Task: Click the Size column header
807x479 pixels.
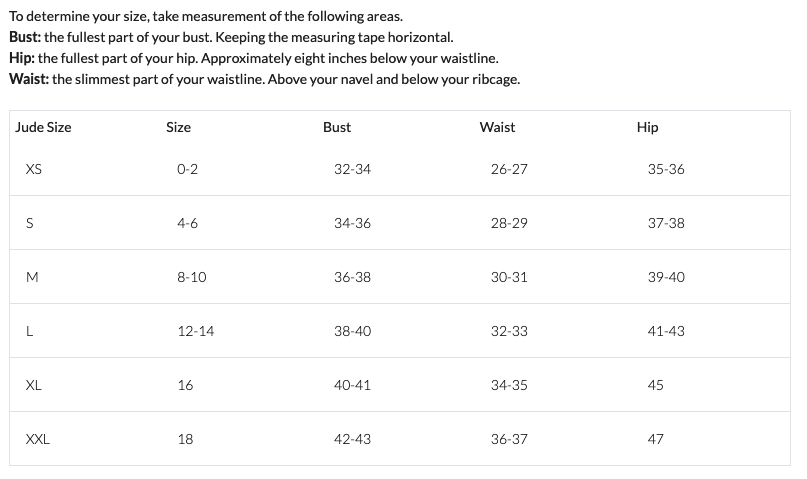Action: (x=178, y=127)
